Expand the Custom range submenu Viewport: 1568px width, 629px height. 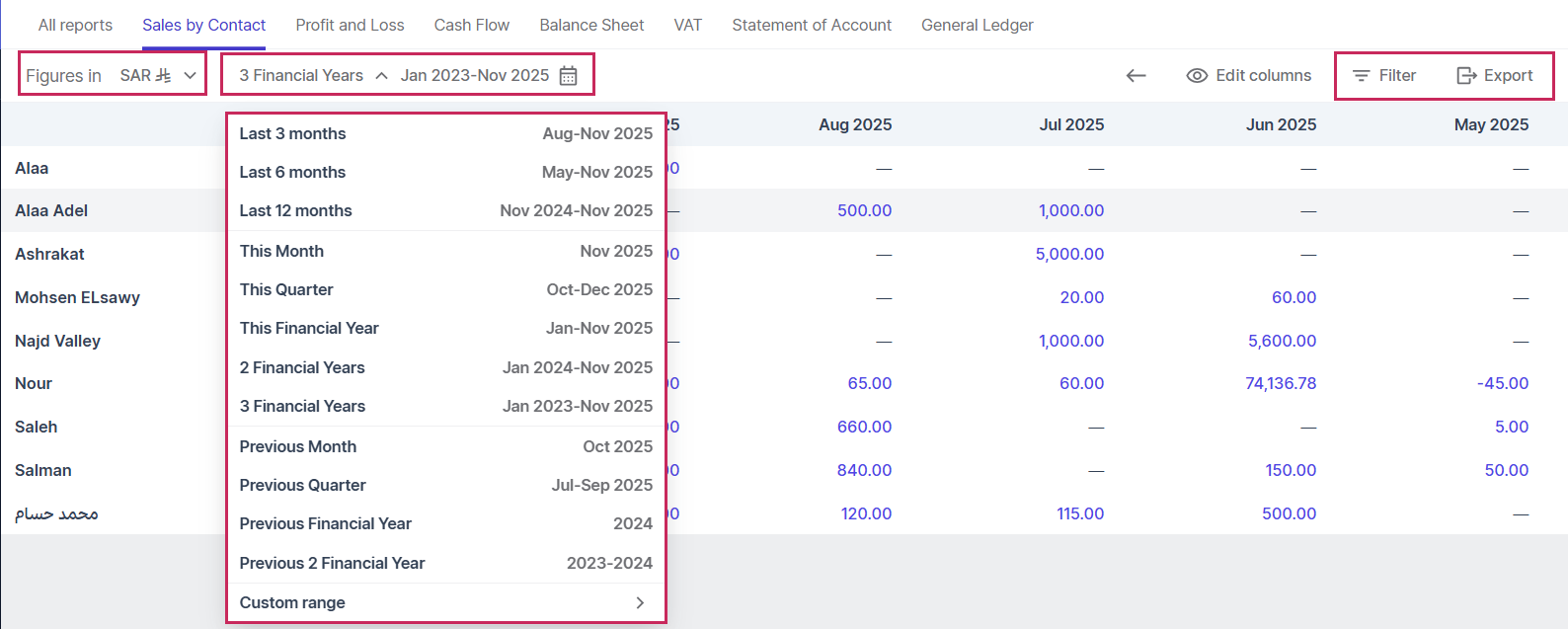point(639,602)
